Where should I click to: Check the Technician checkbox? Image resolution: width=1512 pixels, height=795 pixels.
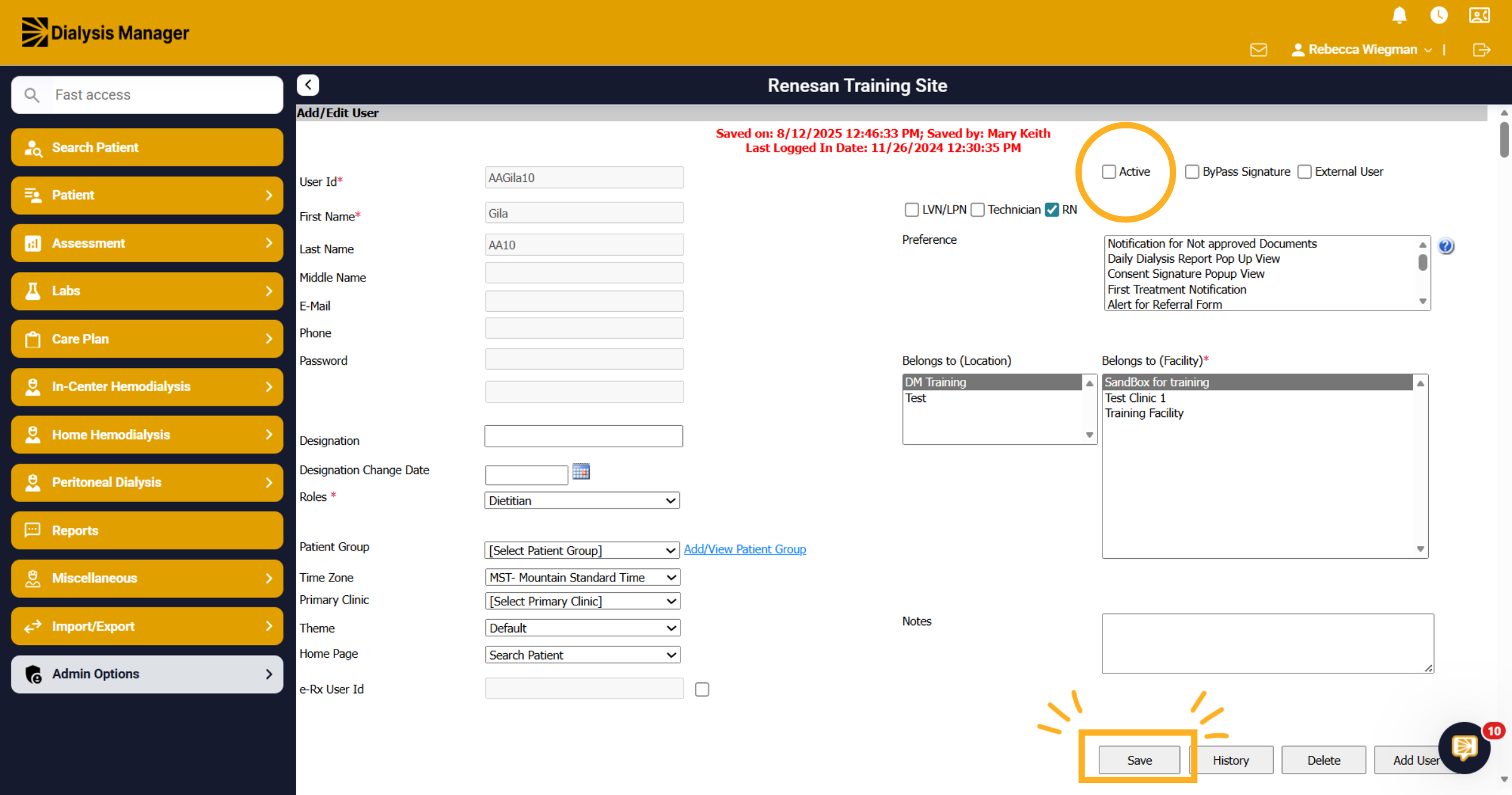tap(977, 210)
